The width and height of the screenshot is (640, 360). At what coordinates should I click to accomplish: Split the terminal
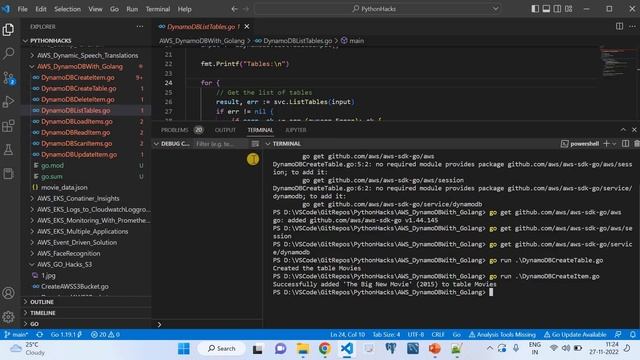pos(625,144)
